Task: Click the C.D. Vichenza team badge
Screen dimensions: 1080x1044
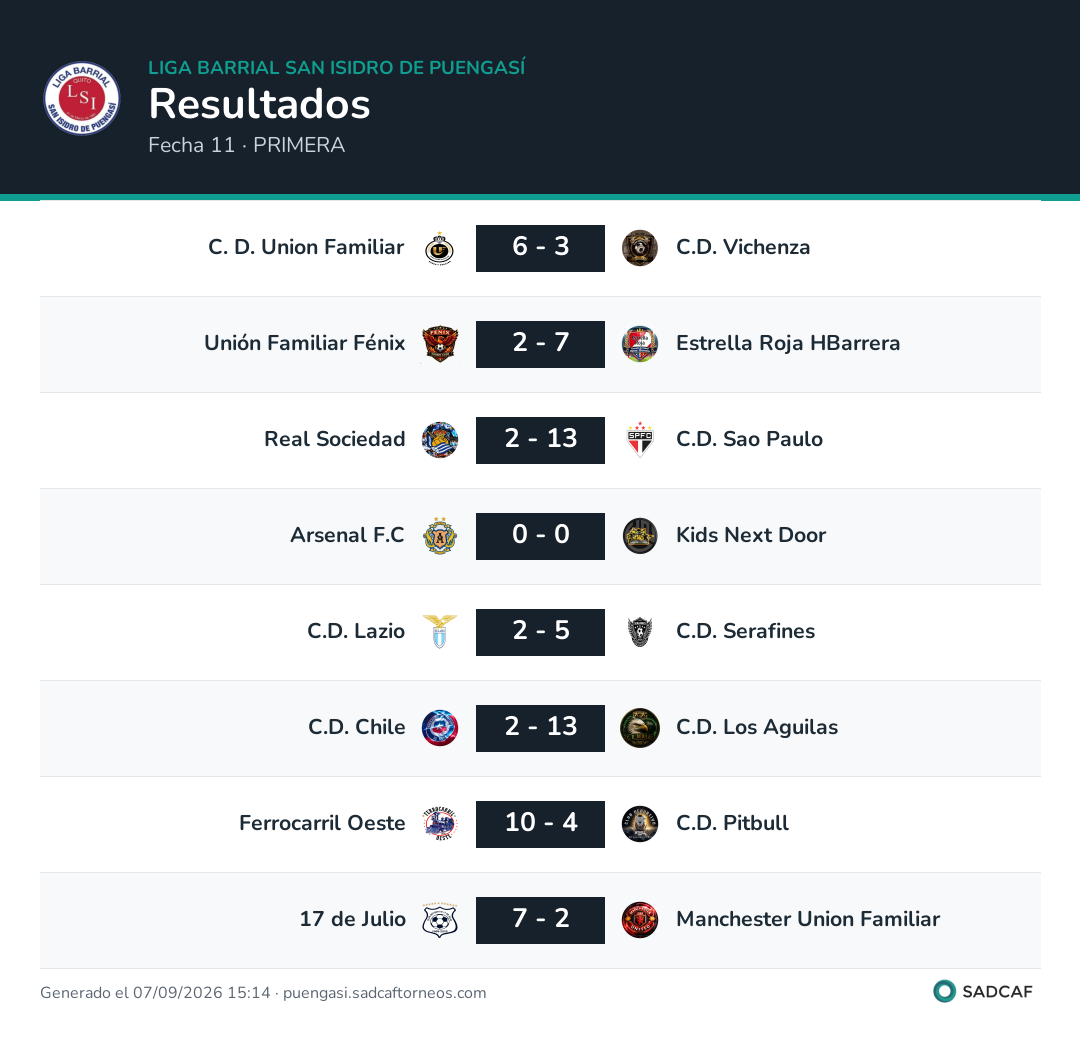Action: pyautogui.click(x=640, y=248)
